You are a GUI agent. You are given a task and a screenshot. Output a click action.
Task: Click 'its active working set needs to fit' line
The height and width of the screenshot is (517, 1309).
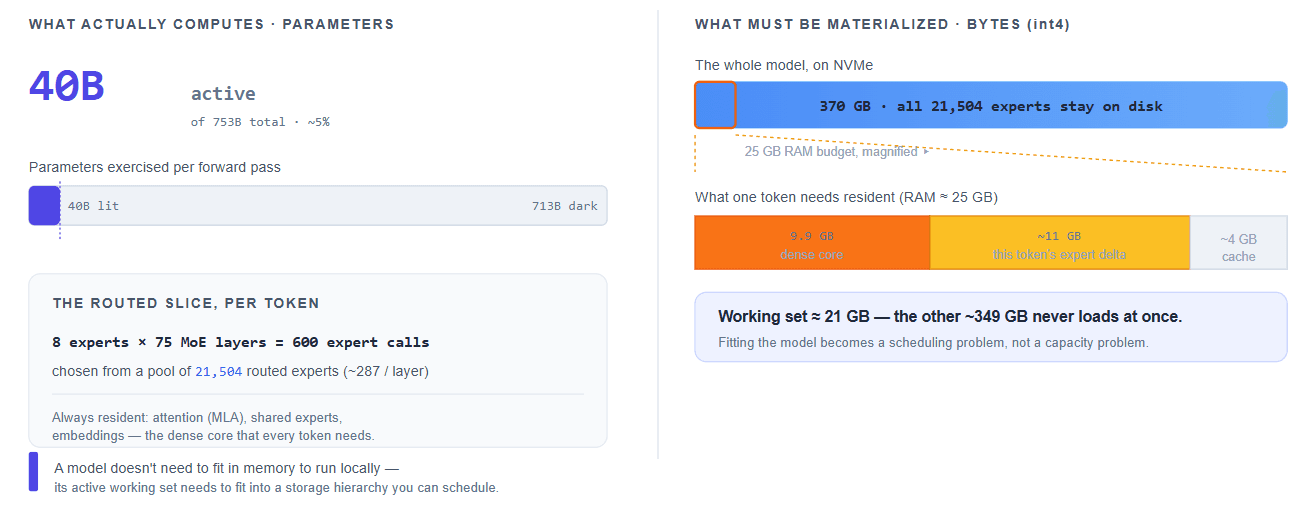pyautogui.click(x=276, y=488)
